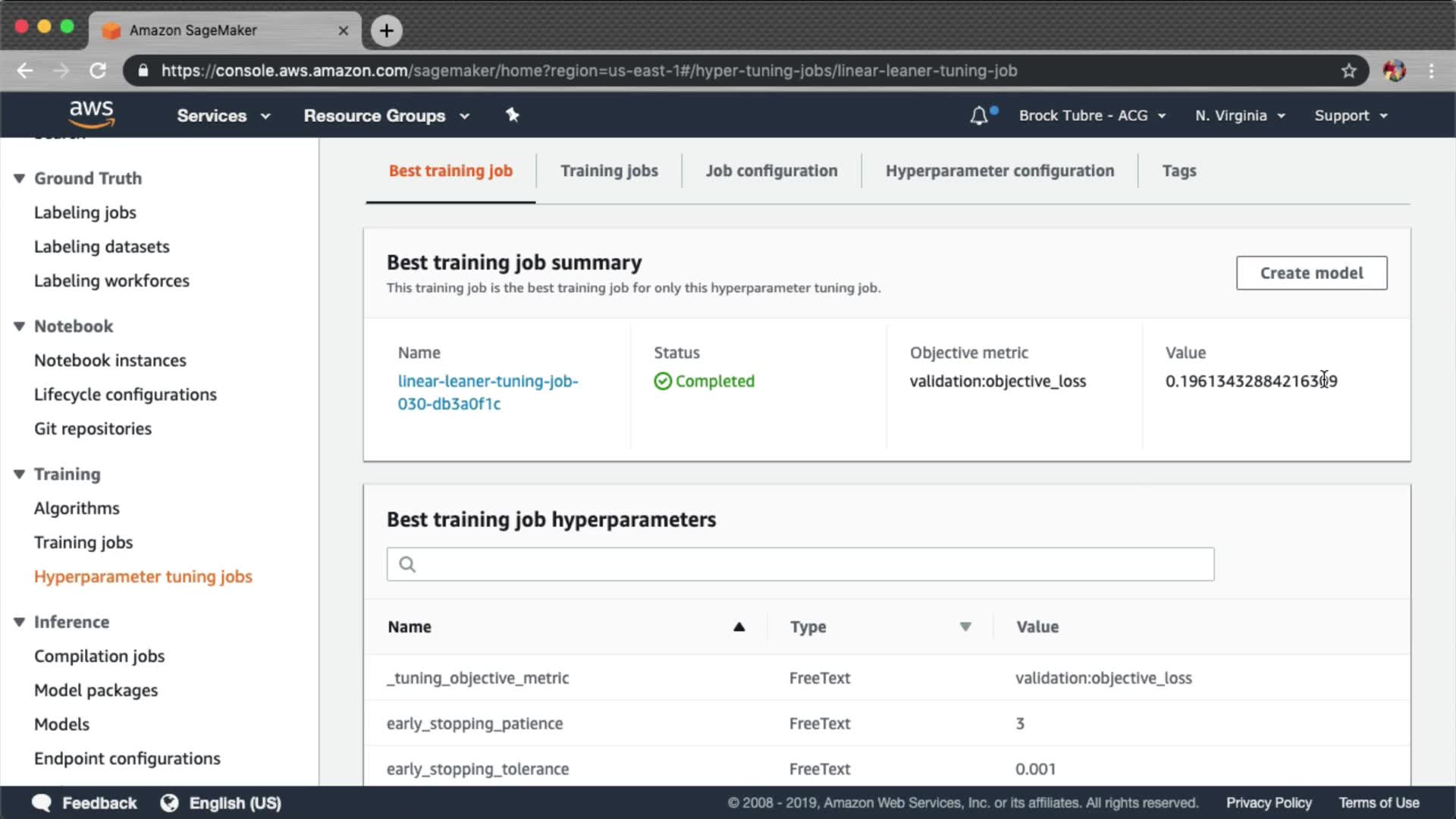Click the AWS logo home icon
The height and width of the screenshot is (819, 1456).
click(x=91, y=115)
